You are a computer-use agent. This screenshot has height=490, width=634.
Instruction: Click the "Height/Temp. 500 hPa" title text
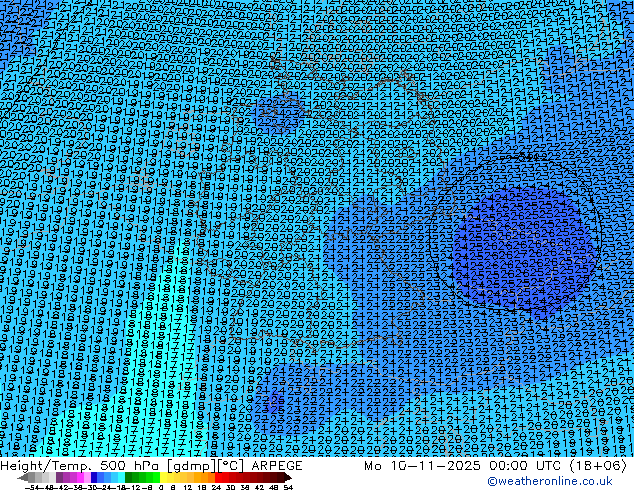pyautogui.click(x=81, y=466)
